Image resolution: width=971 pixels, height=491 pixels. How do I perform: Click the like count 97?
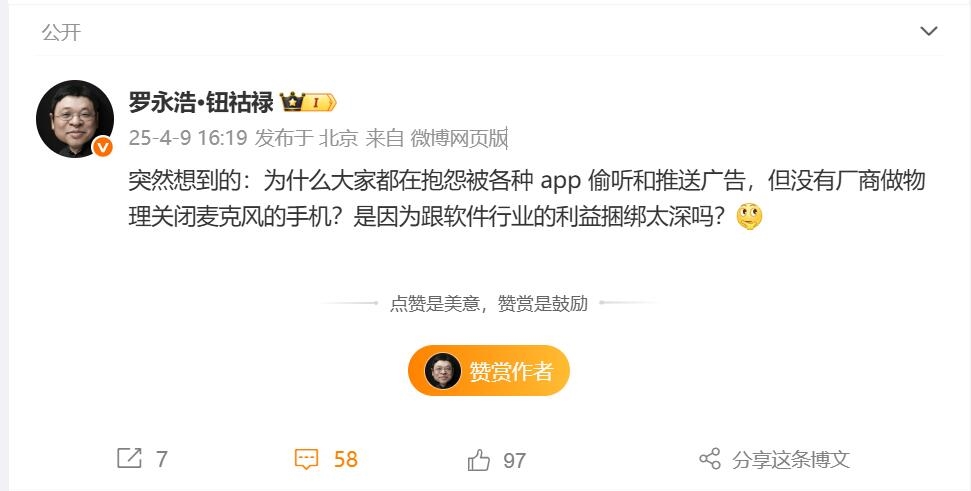tap(514, 460)
